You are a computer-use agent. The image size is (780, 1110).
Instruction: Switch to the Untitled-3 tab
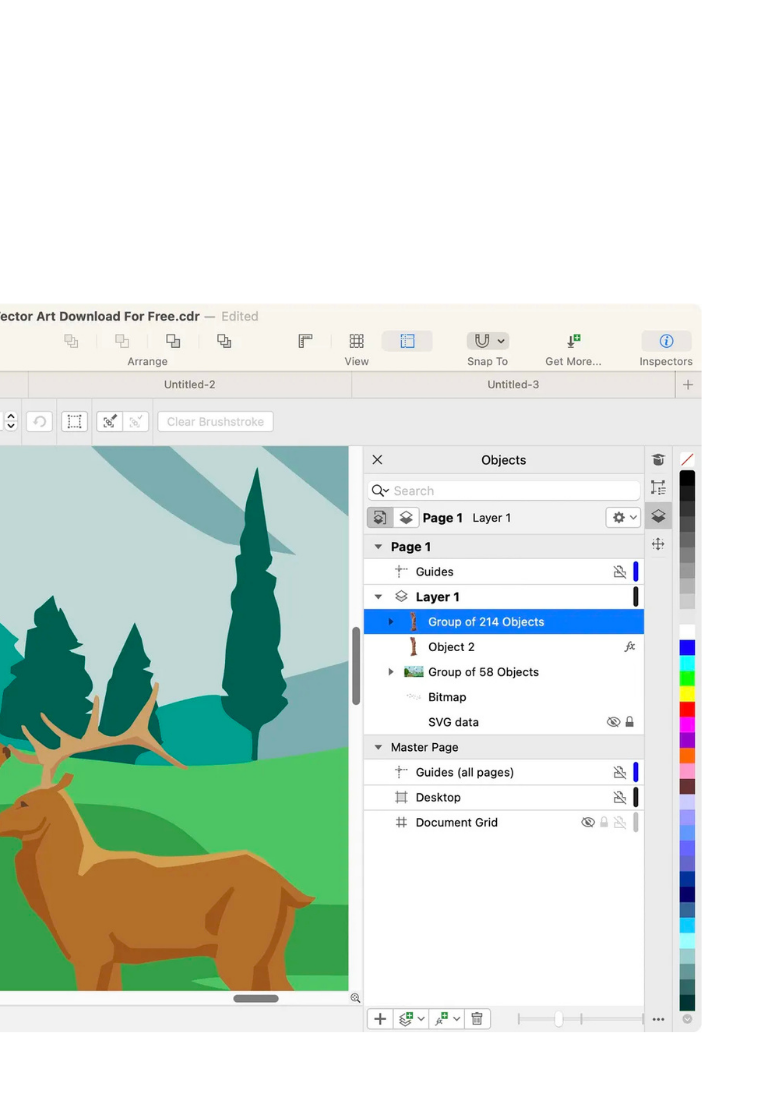[513, 385]
